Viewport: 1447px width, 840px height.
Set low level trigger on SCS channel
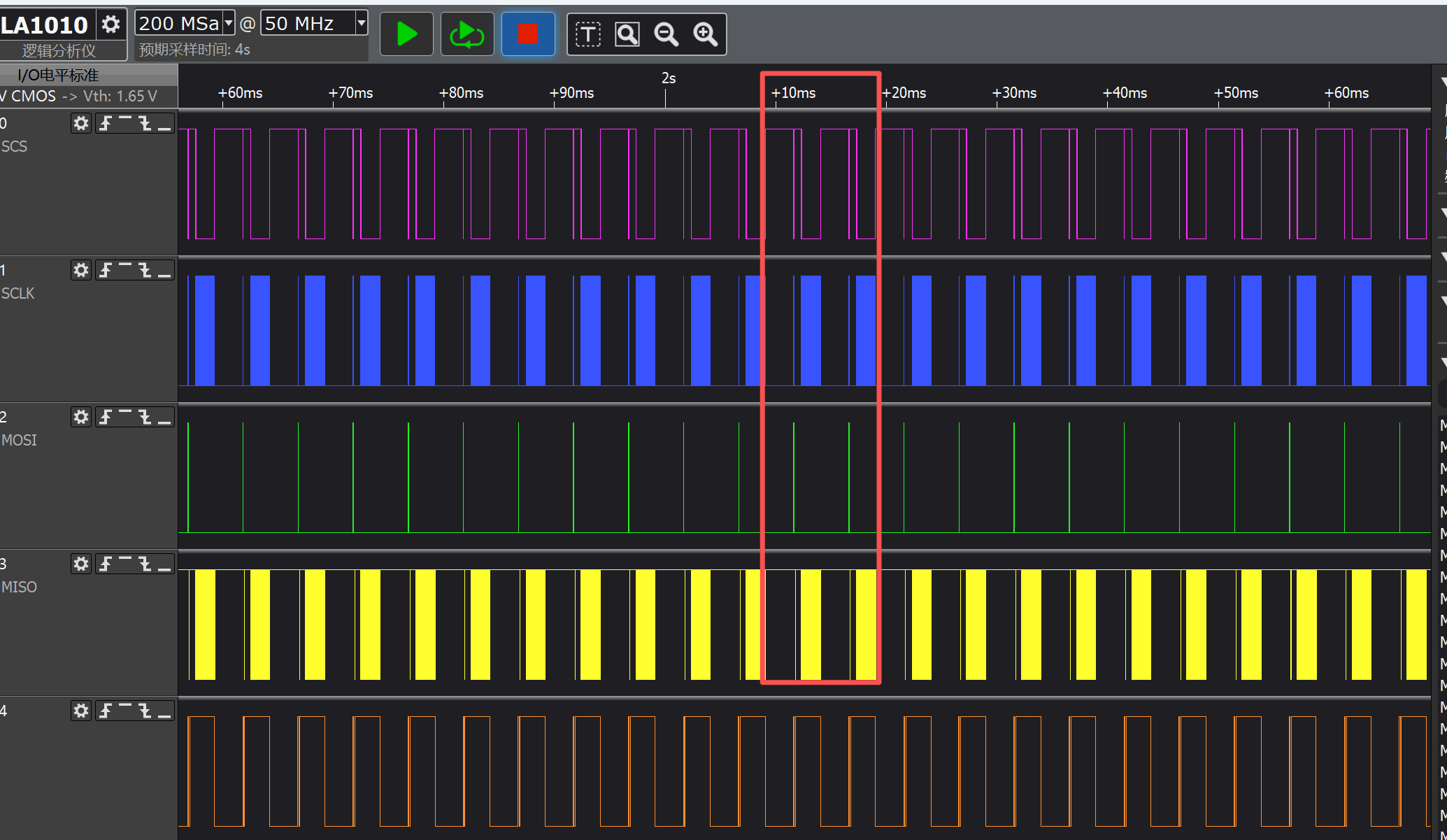pos(164,124)
